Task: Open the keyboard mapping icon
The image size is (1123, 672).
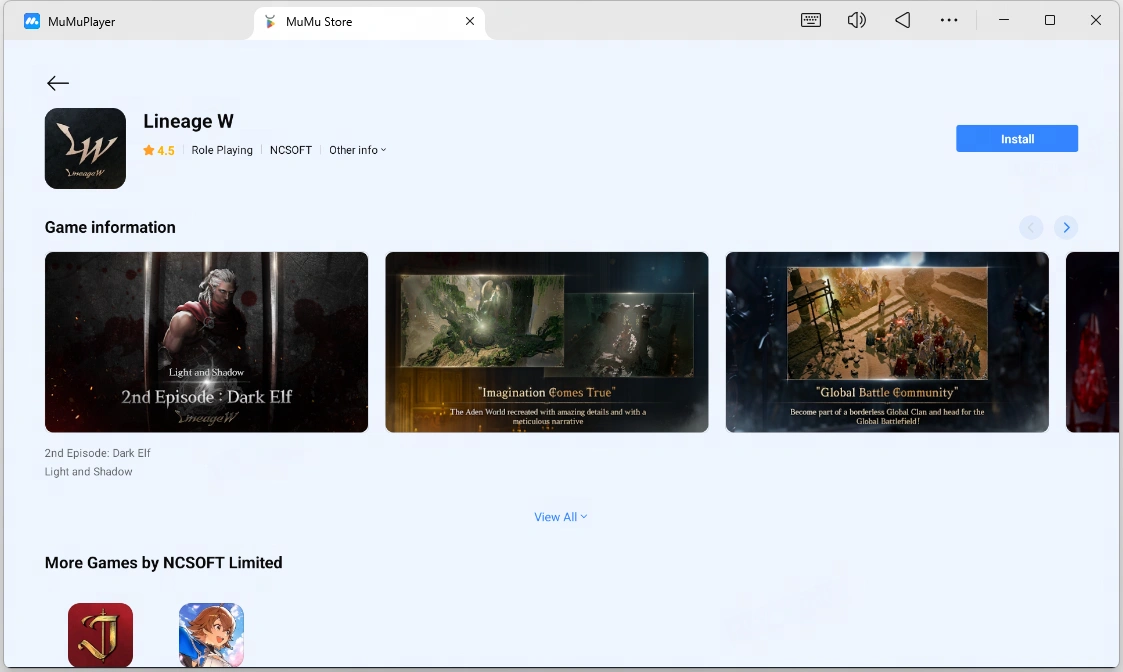Action: 811,20
